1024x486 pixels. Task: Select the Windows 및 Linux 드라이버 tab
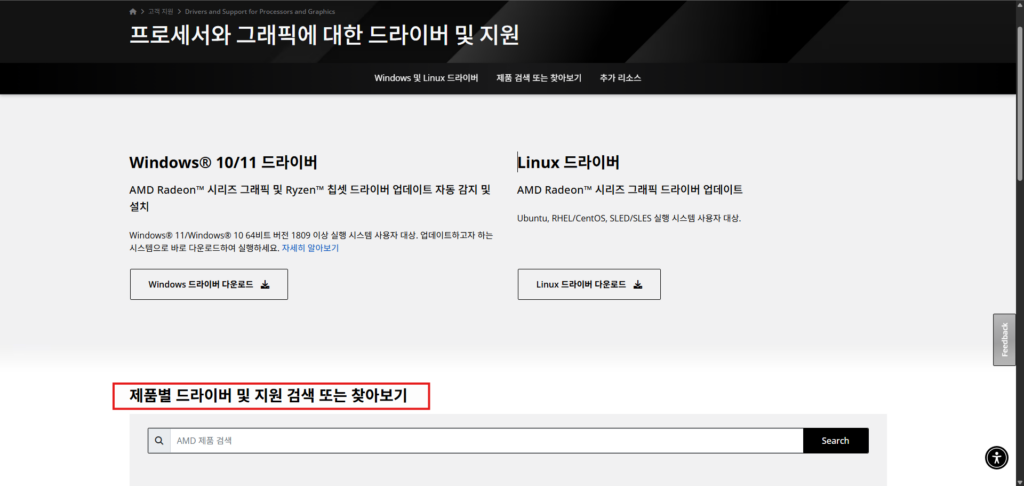click(x=426, y=78)
